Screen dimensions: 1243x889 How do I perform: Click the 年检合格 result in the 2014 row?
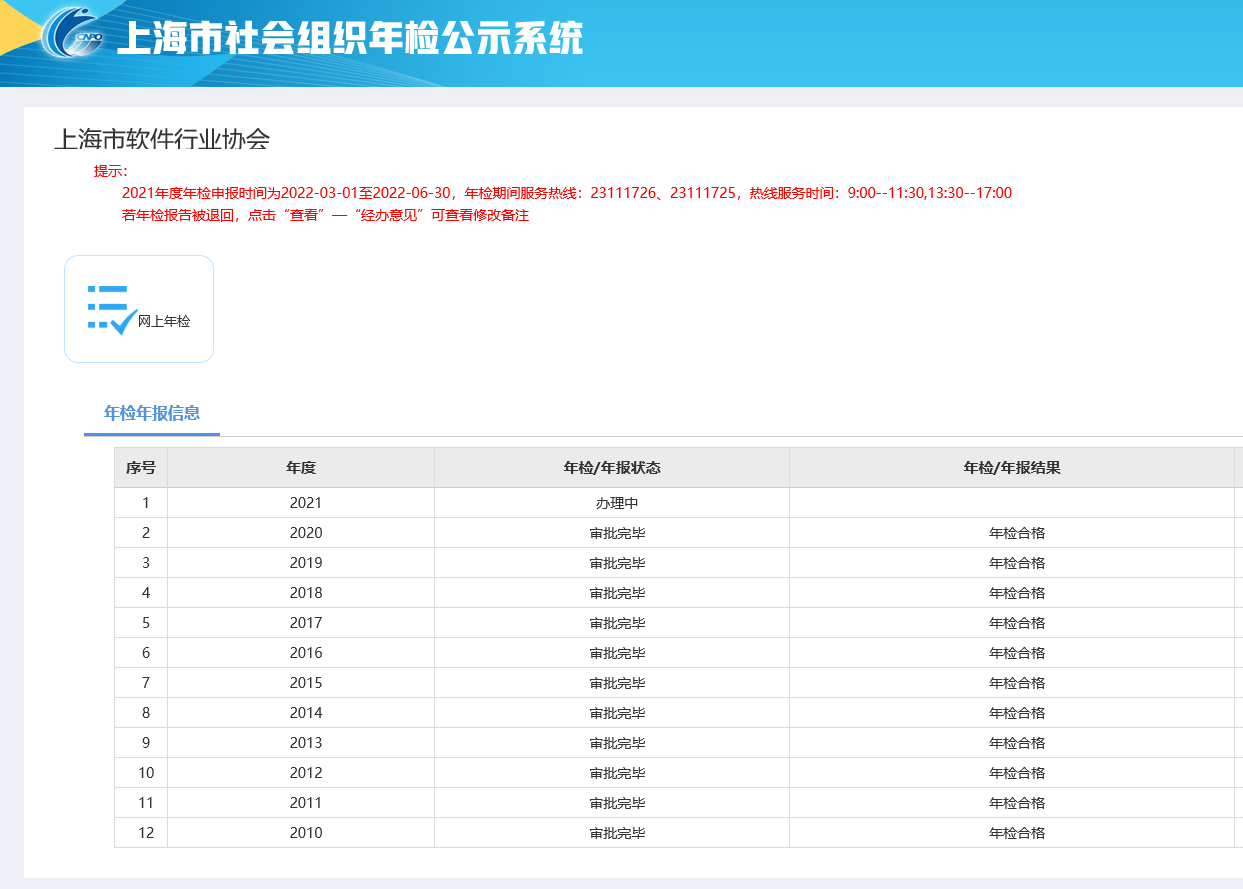(1017, 713)
